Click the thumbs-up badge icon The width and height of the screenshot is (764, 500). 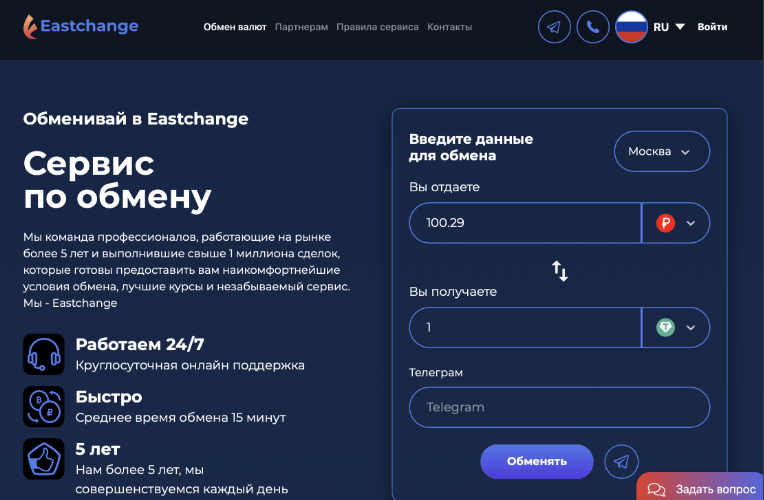[x=44, y=459]
